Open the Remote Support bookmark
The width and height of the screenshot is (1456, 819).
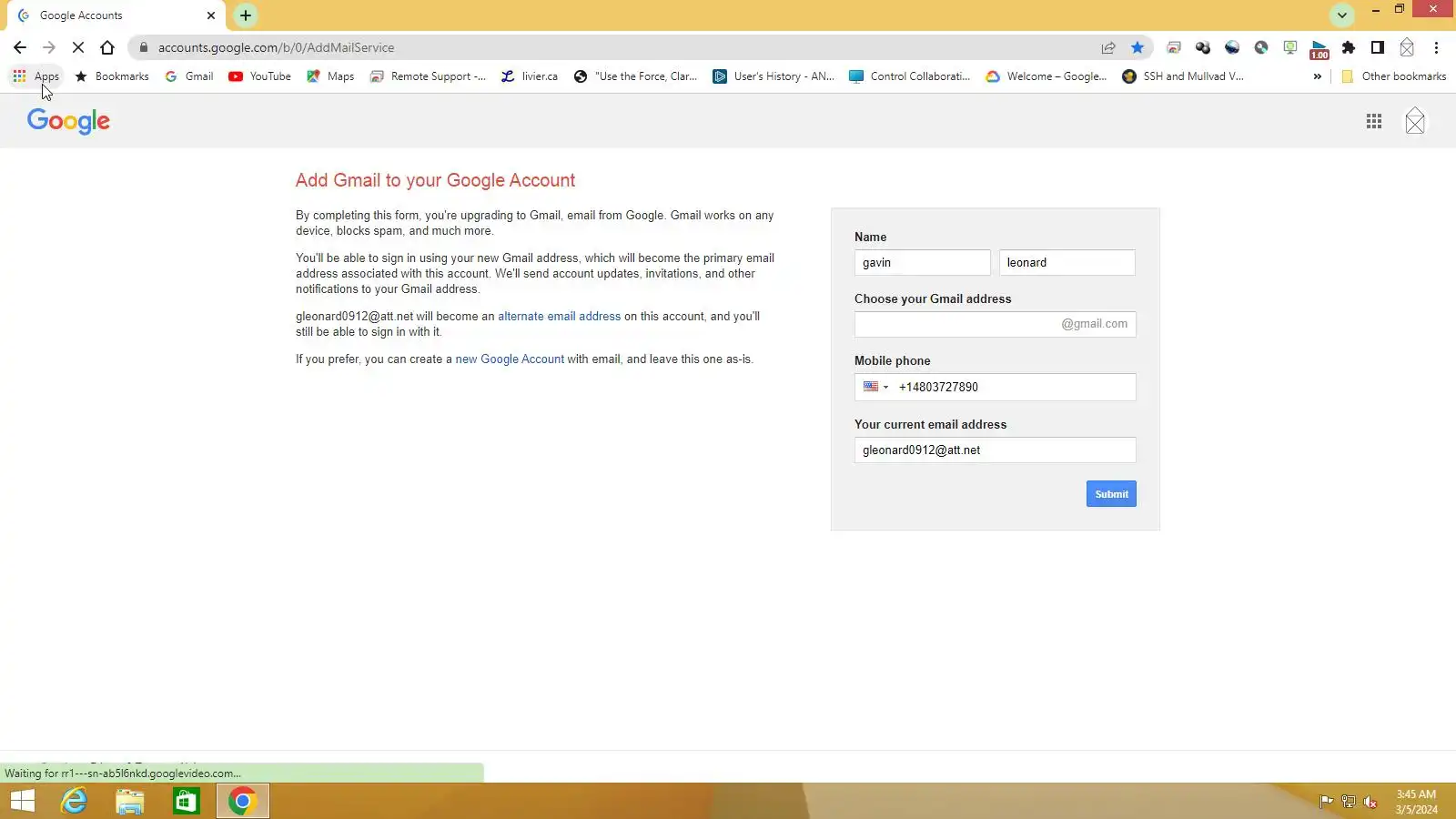click(x=429, y=76)
